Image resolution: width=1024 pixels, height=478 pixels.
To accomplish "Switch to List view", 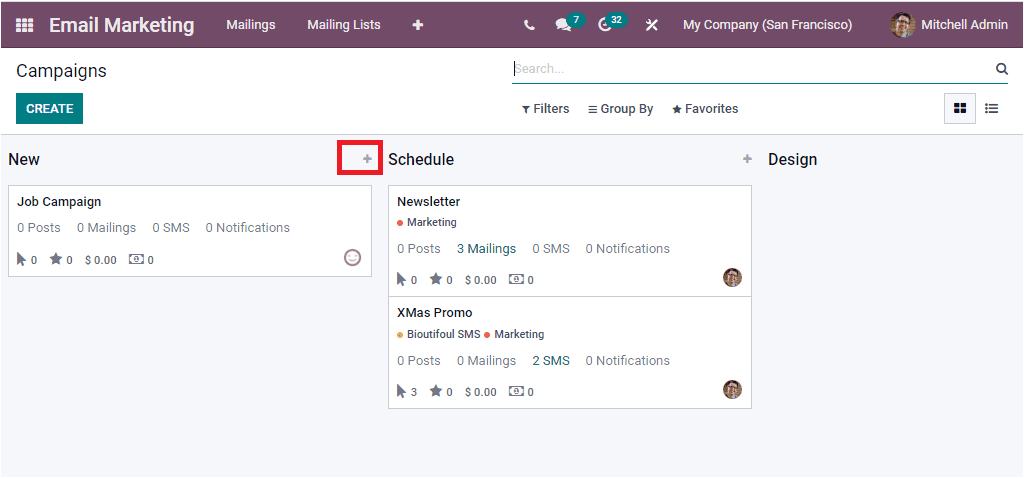I will [x=991, y=108].
